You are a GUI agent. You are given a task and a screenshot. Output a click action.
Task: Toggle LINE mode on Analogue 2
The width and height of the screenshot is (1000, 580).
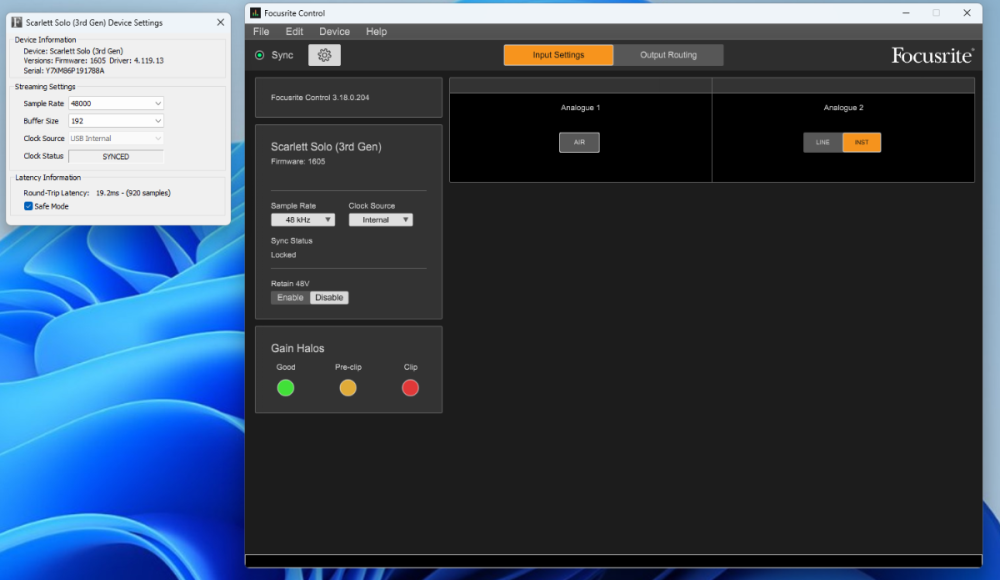[822, 142]
